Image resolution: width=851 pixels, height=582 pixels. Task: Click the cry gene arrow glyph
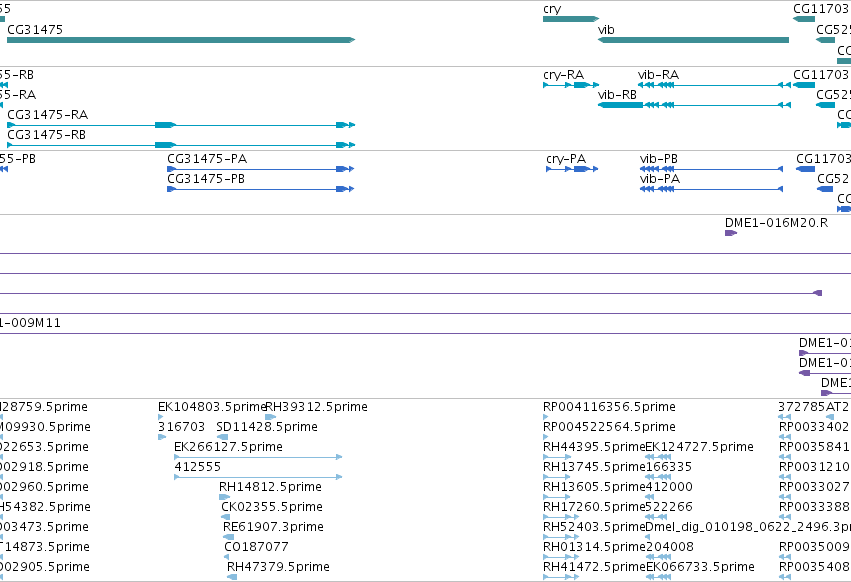(x=570, y=19)
